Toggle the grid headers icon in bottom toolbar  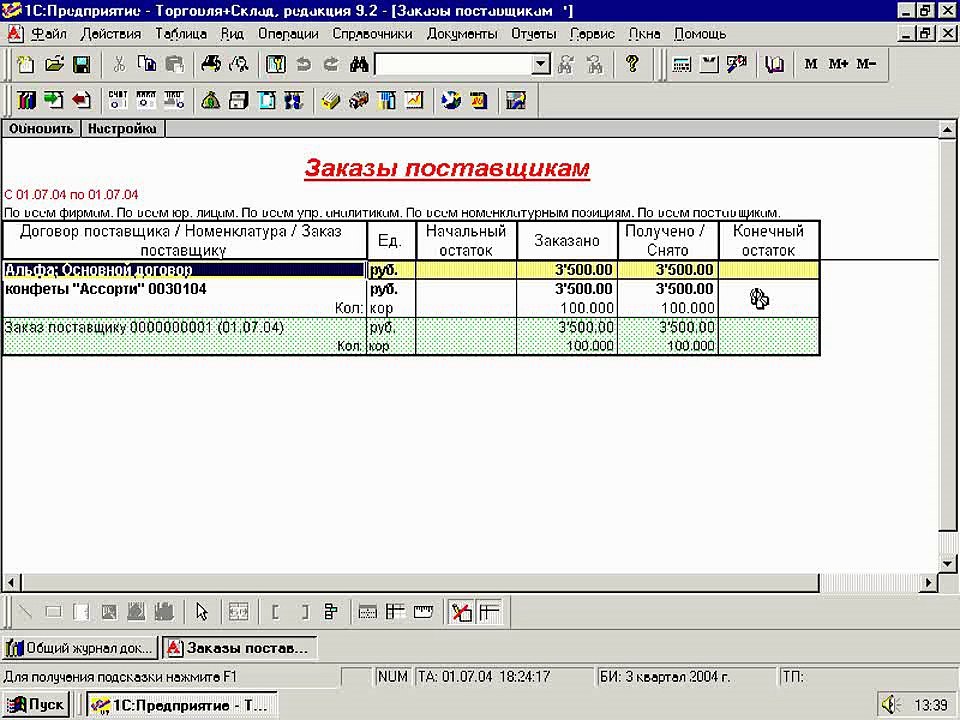coord(489,612)
